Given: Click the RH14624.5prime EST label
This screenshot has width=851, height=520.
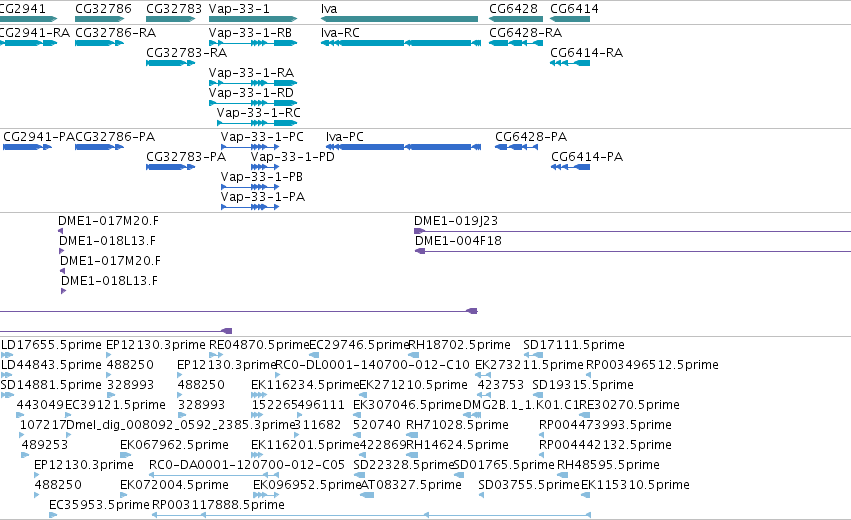Looking at the screenshot, I should tap(458, 445).
